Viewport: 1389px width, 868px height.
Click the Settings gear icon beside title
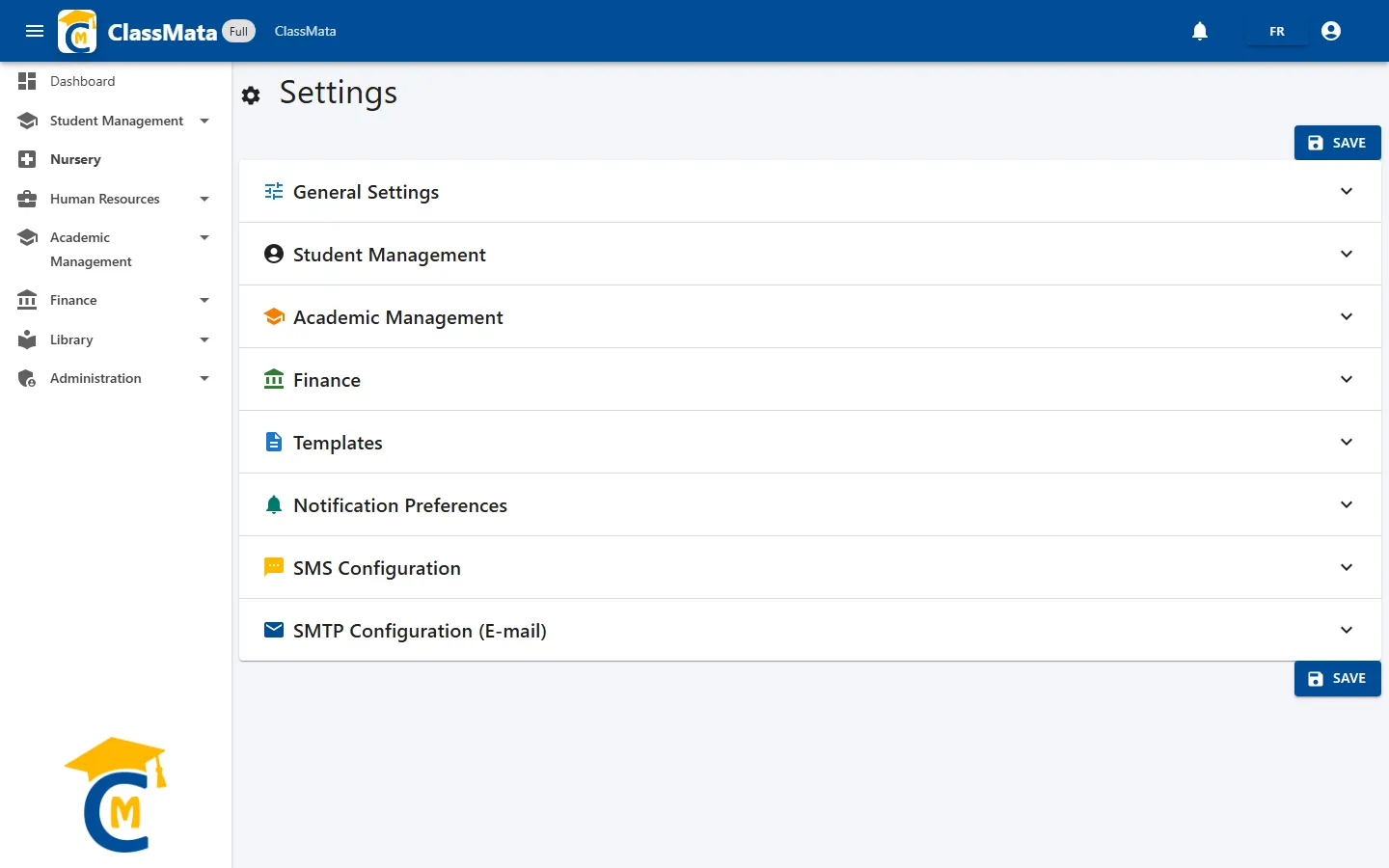[x=251, y=95]
